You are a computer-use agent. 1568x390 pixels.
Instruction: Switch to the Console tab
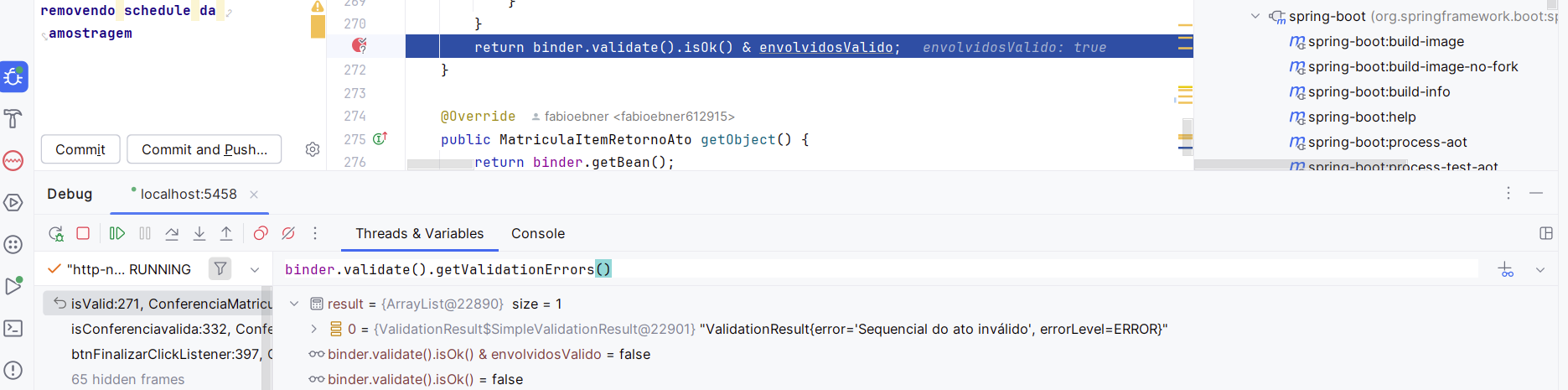(537, 234)
